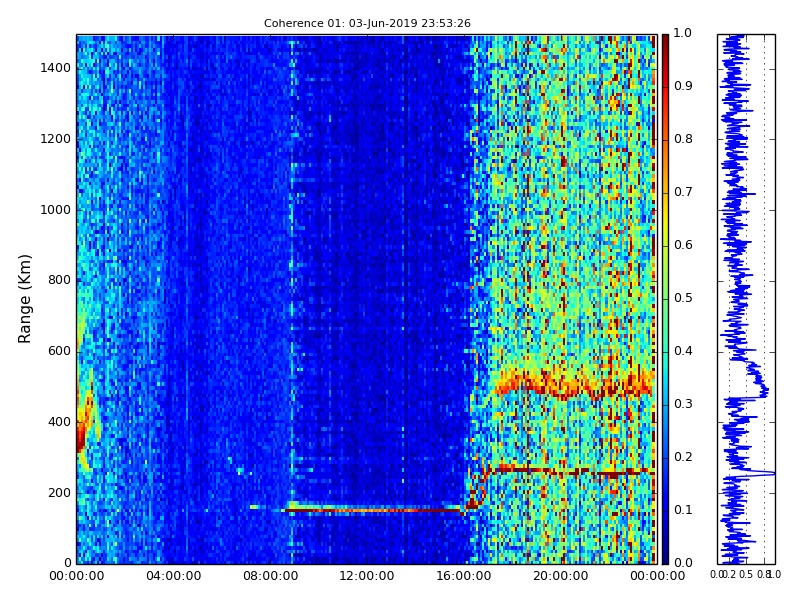This screenshot has height=600, width=800.
Task: Click the 200 range tick label
Action: coord(60,493)
